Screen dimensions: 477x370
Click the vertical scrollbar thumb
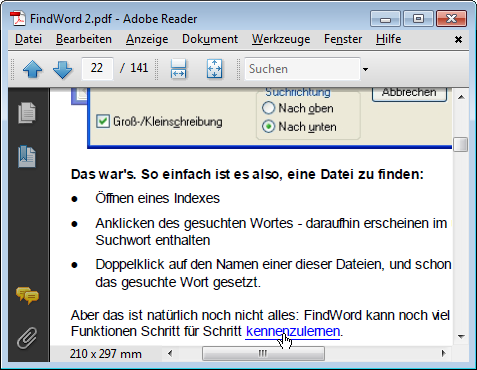tap(461, 144)
